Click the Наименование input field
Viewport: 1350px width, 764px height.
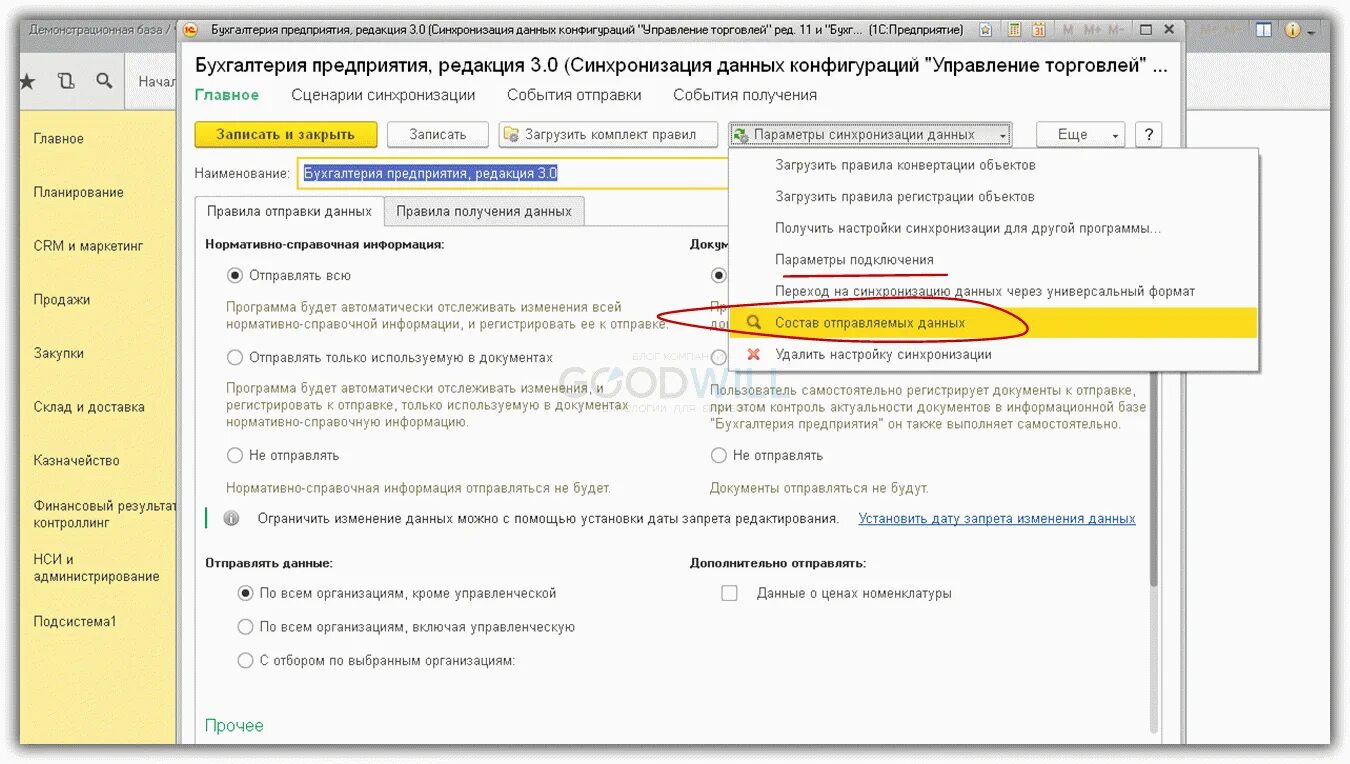click(515, 173)
